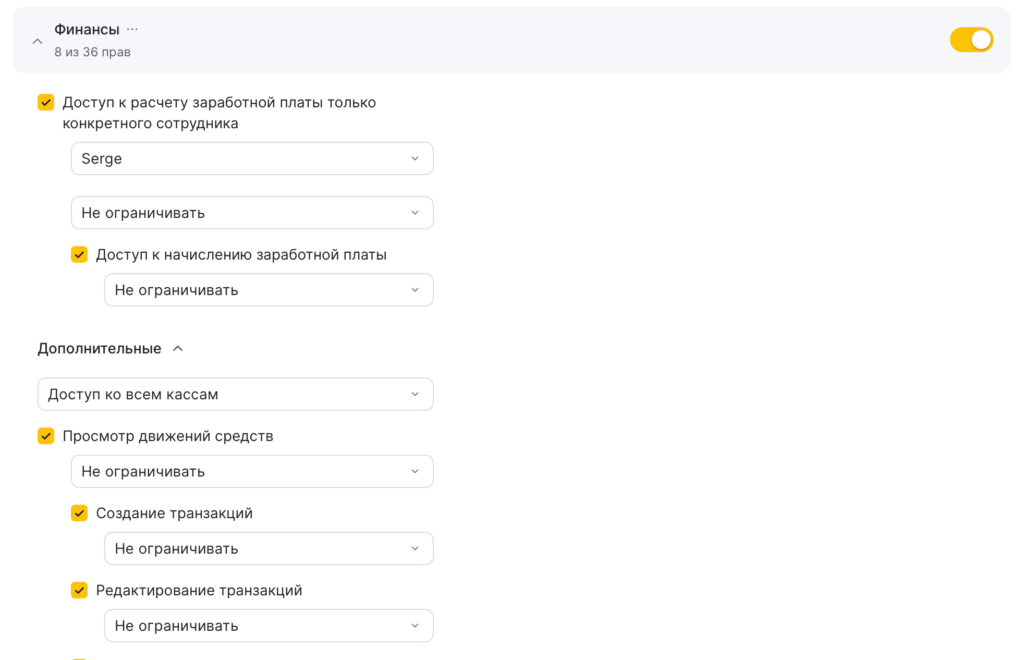Screen dimensions: 1024x660
Task: Click the 'Финансы' section title
Action: (x=87, y=30)
